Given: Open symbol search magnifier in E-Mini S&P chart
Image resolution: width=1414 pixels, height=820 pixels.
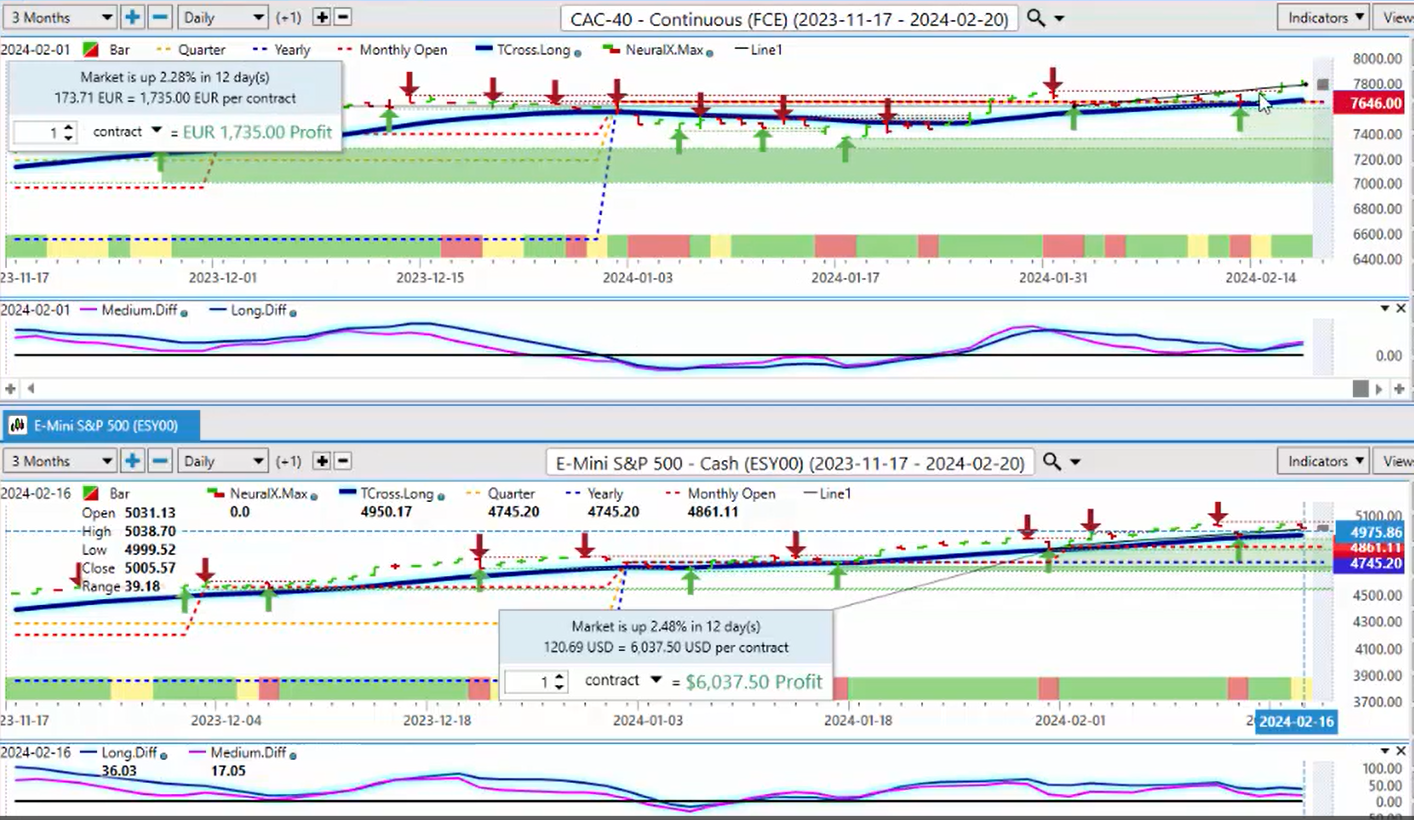Looking at the screenshot, I should [x=1052, y=462].
